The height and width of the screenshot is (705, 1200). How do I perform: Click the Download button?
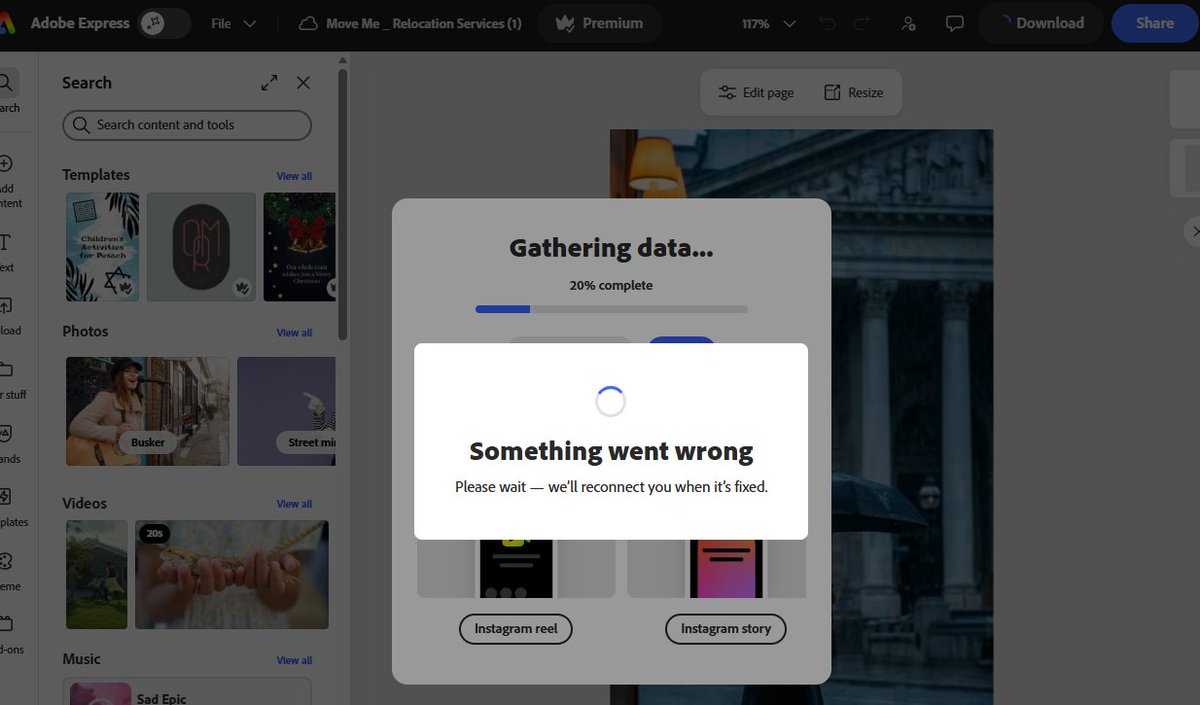1041,23
